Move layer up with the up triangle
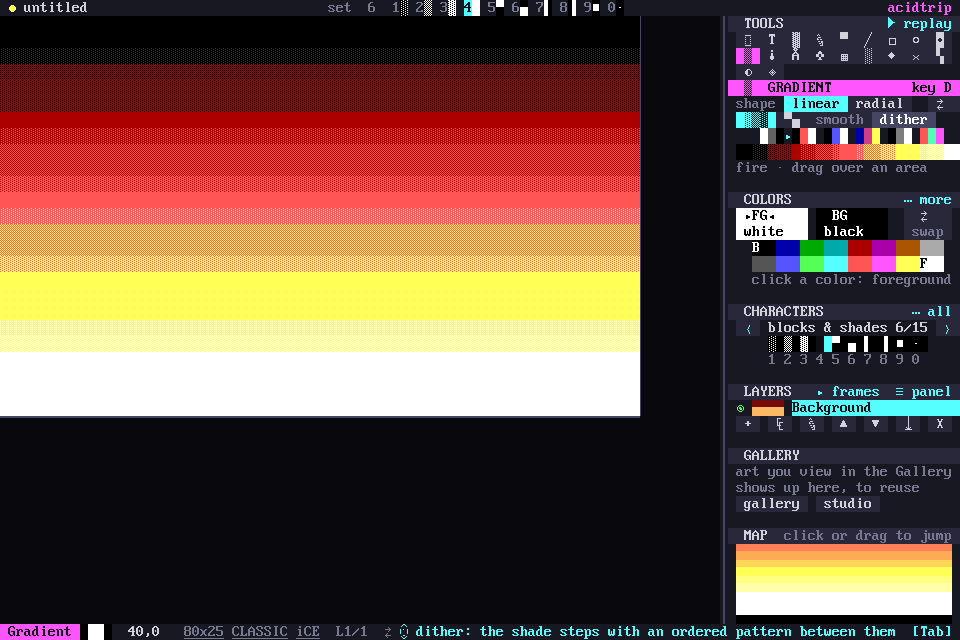Image resolution: width=960 pixels, height=640 pixels. click(x=844, y=424)
